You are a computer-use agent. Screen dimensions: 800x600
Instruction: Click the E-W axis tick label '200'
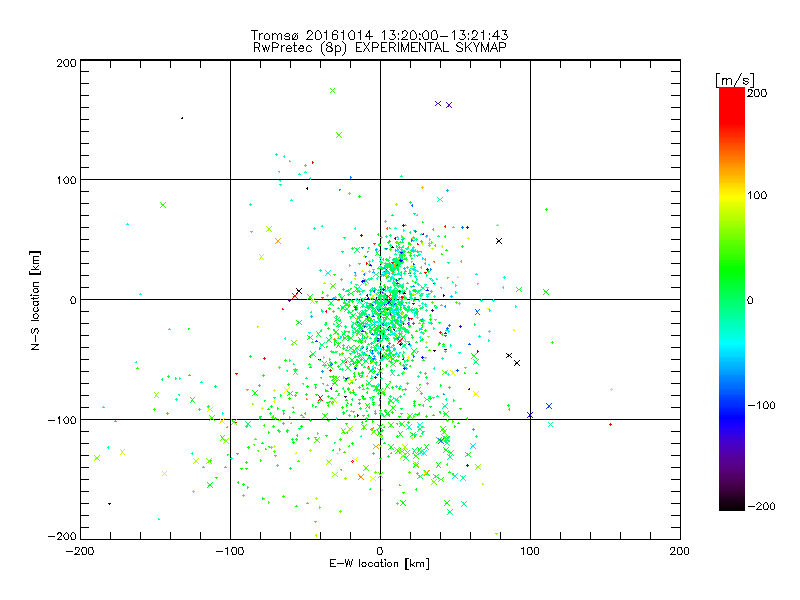[680, 552]
